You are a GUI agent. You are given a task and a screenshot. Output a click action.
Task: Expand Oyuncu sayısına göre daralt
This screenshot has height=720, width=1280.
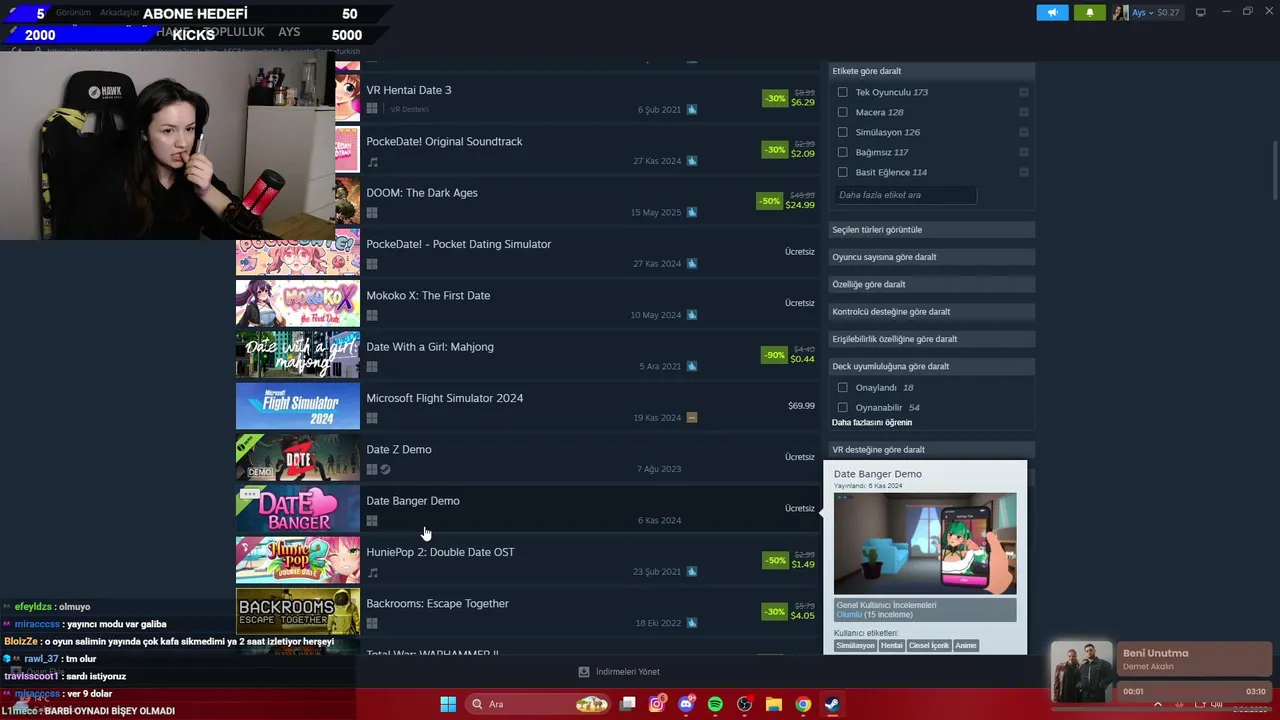(x=931, y=257)
